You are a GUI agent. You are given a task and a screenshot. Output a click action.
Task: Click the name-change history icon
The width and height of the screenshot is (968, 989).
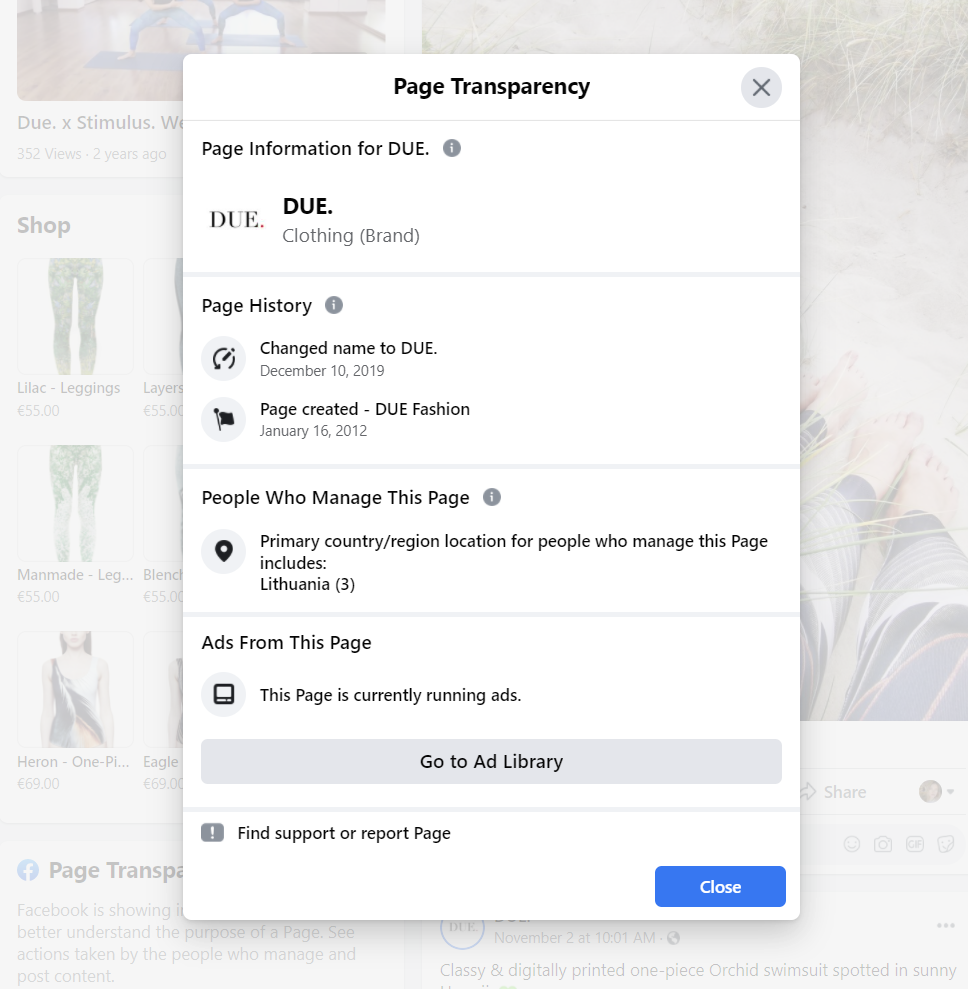click(x=223, y=359)
